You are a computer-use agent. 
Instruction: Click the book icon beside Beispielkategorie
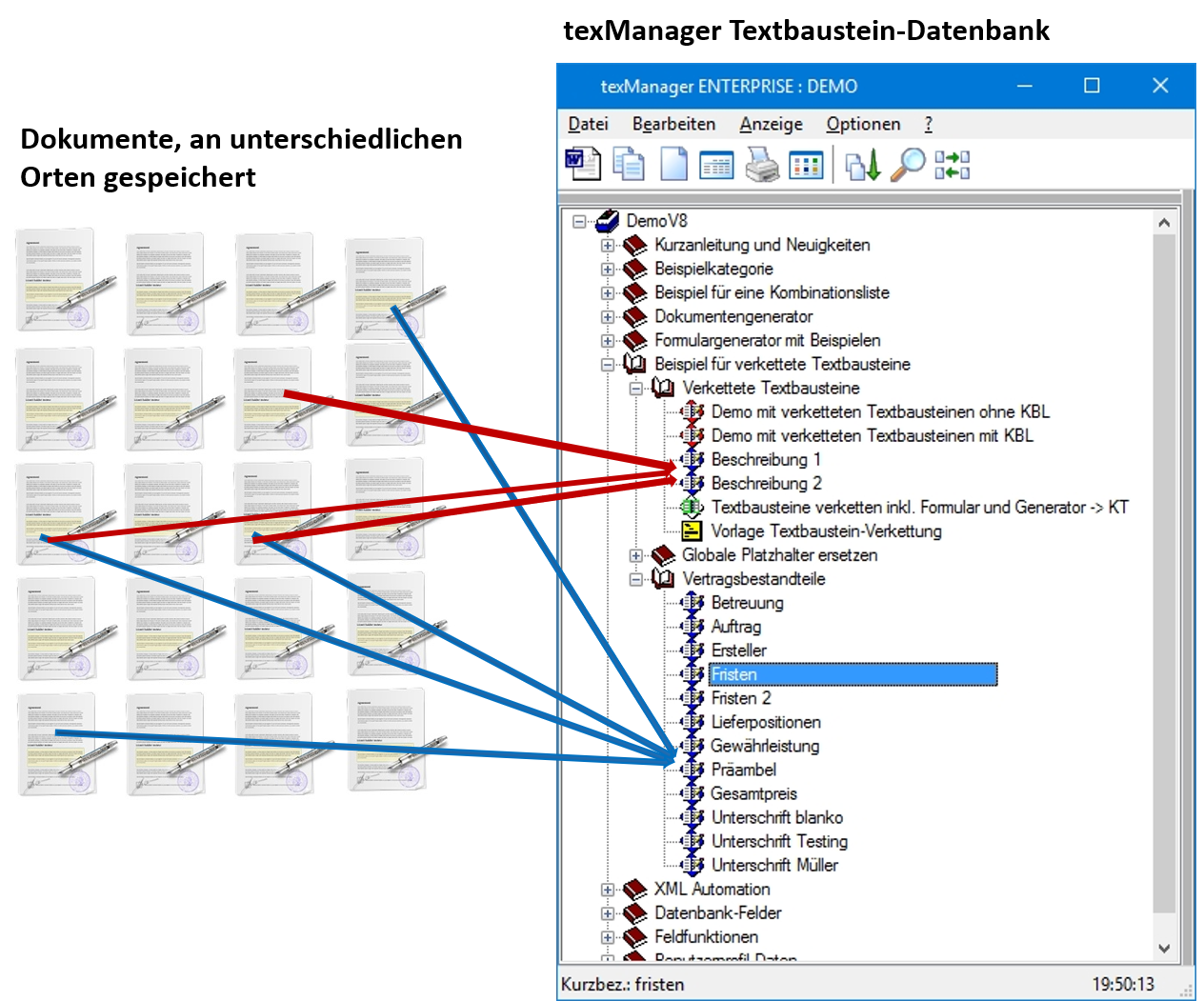coord(635,269)
